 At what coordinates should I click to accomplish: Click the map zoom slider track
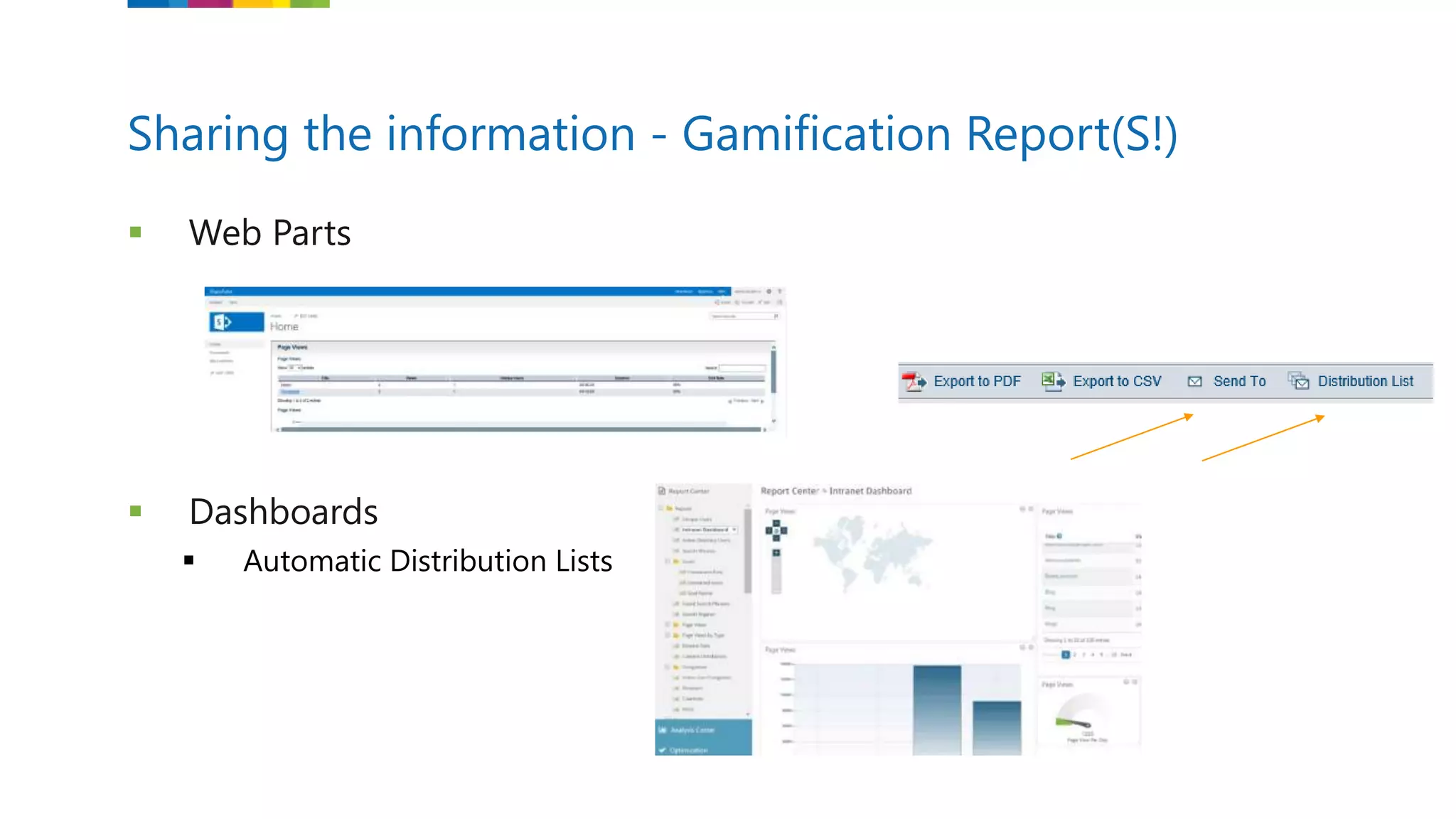tap(776, 574)
